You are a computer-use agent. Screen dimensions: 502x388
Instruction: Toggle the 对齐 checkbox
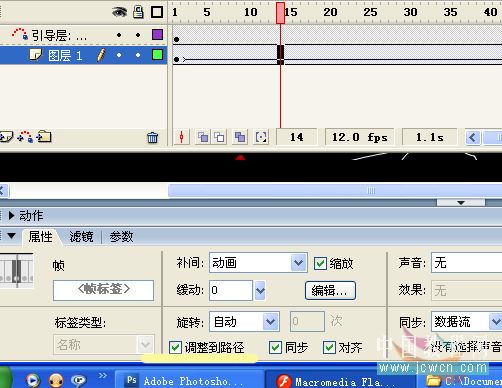(x=329, y=347)
